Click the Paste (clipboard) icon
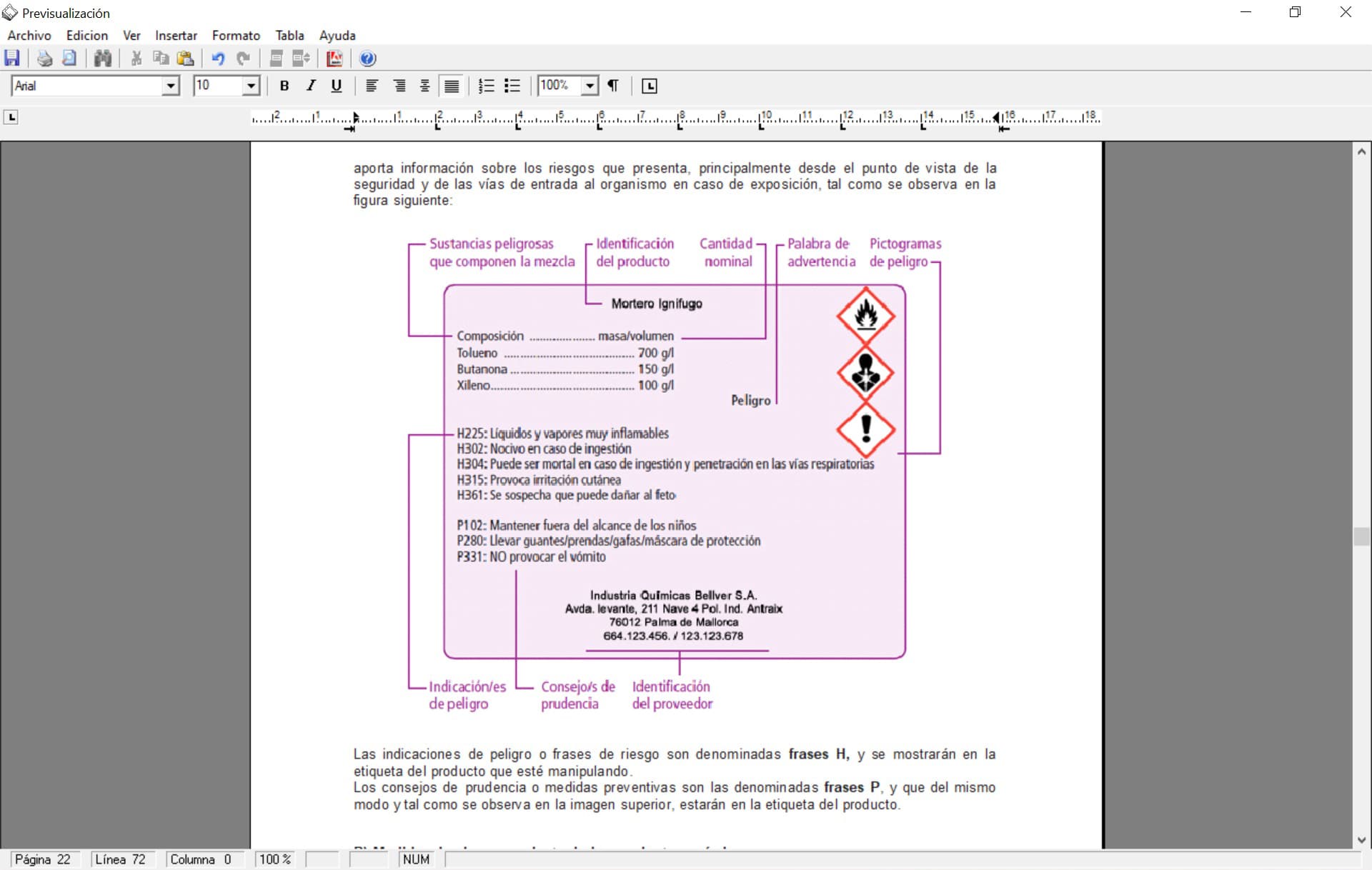 [186, 59]
